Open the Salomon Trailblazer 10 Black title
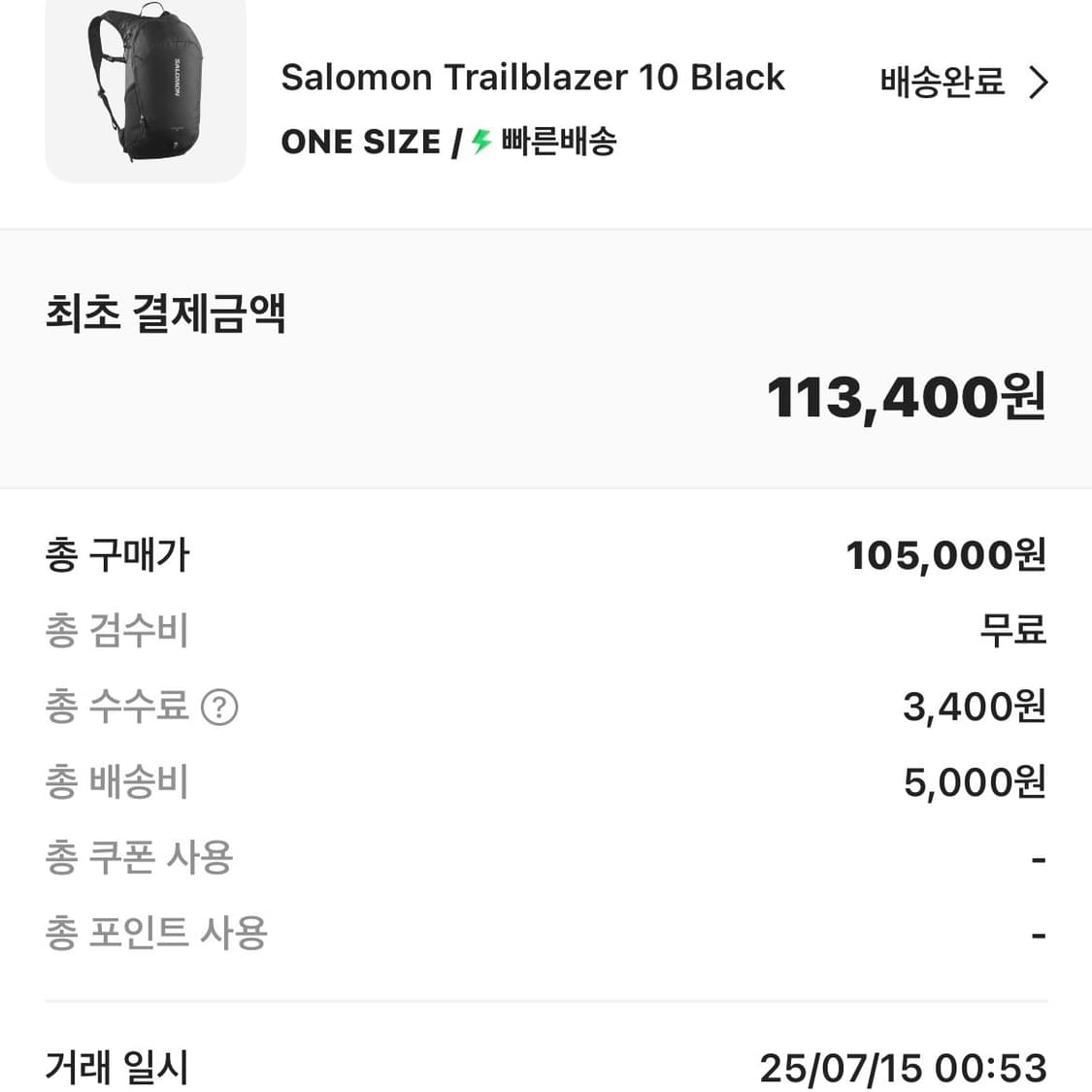This screenshot has height=1092, width=1092. 532,78
